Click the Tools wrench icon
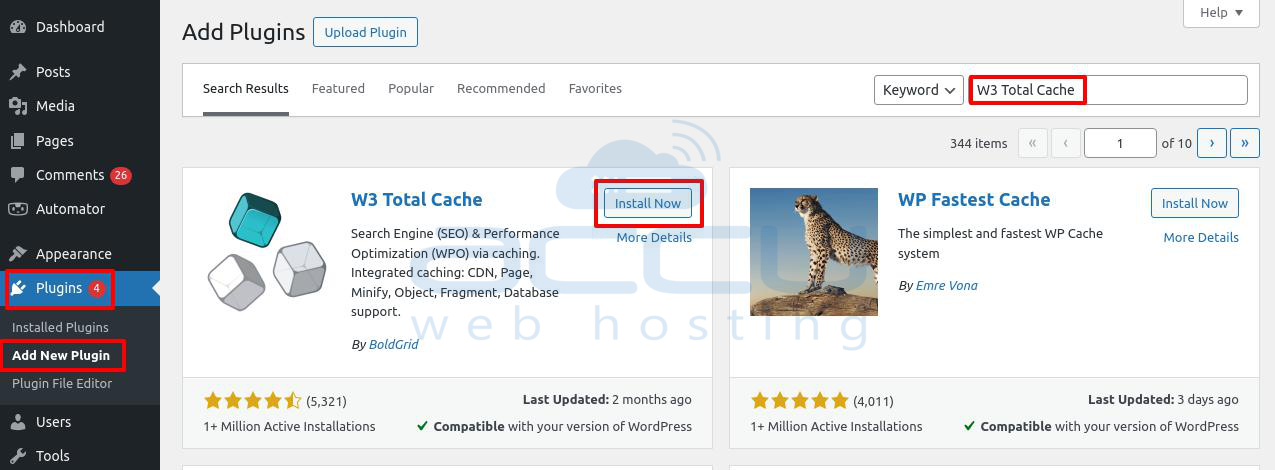Screen dimensions: 1275x470 [17, 456]
